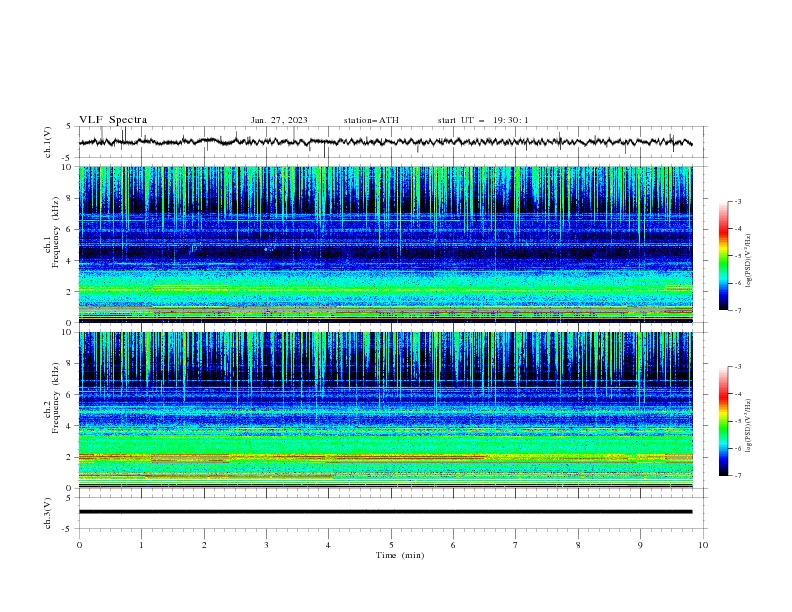
Task: Click the ch.1 spectrogram panel
Action: click(385, 244)
